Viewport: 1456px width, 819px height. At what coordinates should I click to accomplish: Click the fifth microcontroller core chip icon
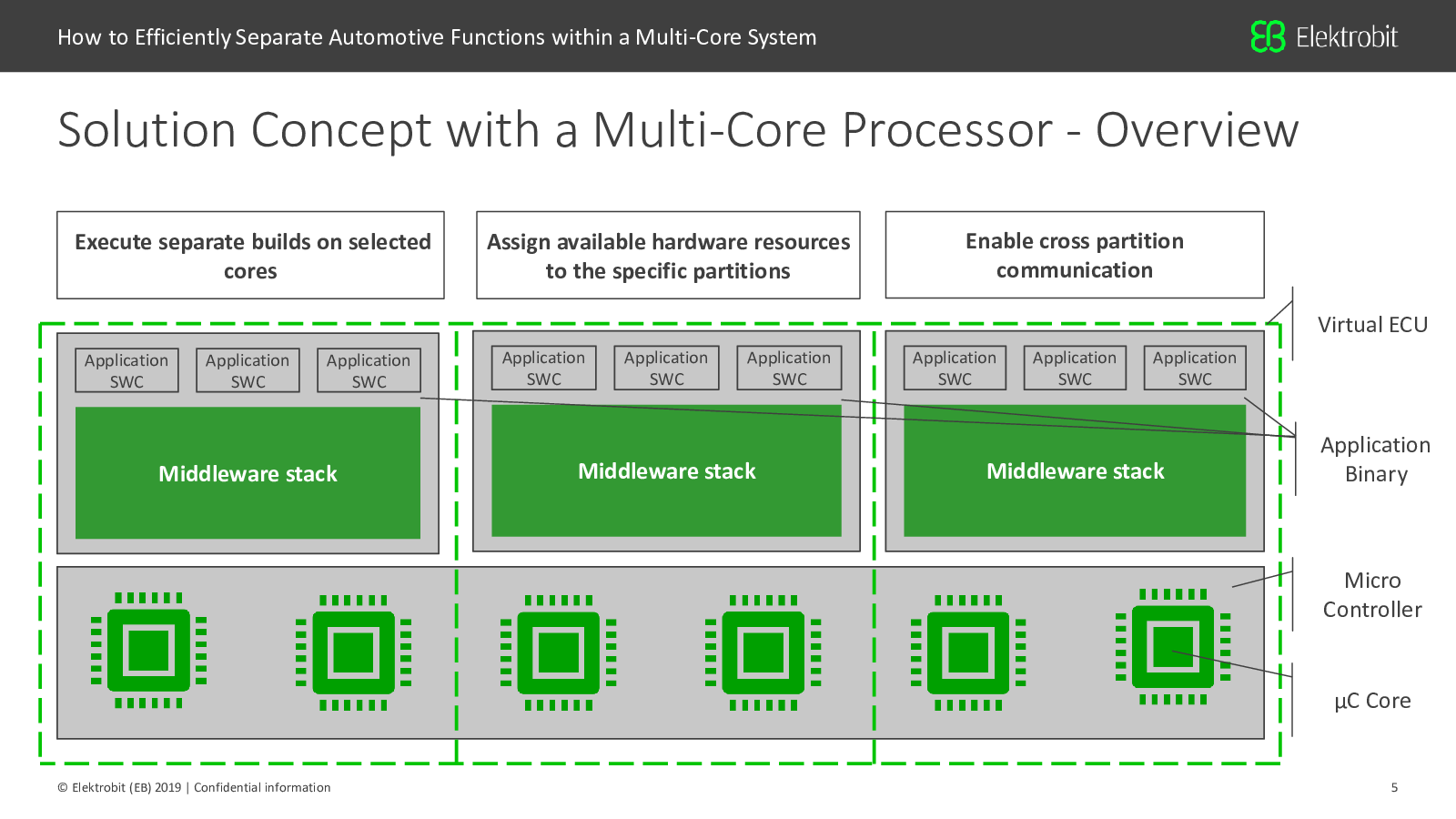(968, 652)
